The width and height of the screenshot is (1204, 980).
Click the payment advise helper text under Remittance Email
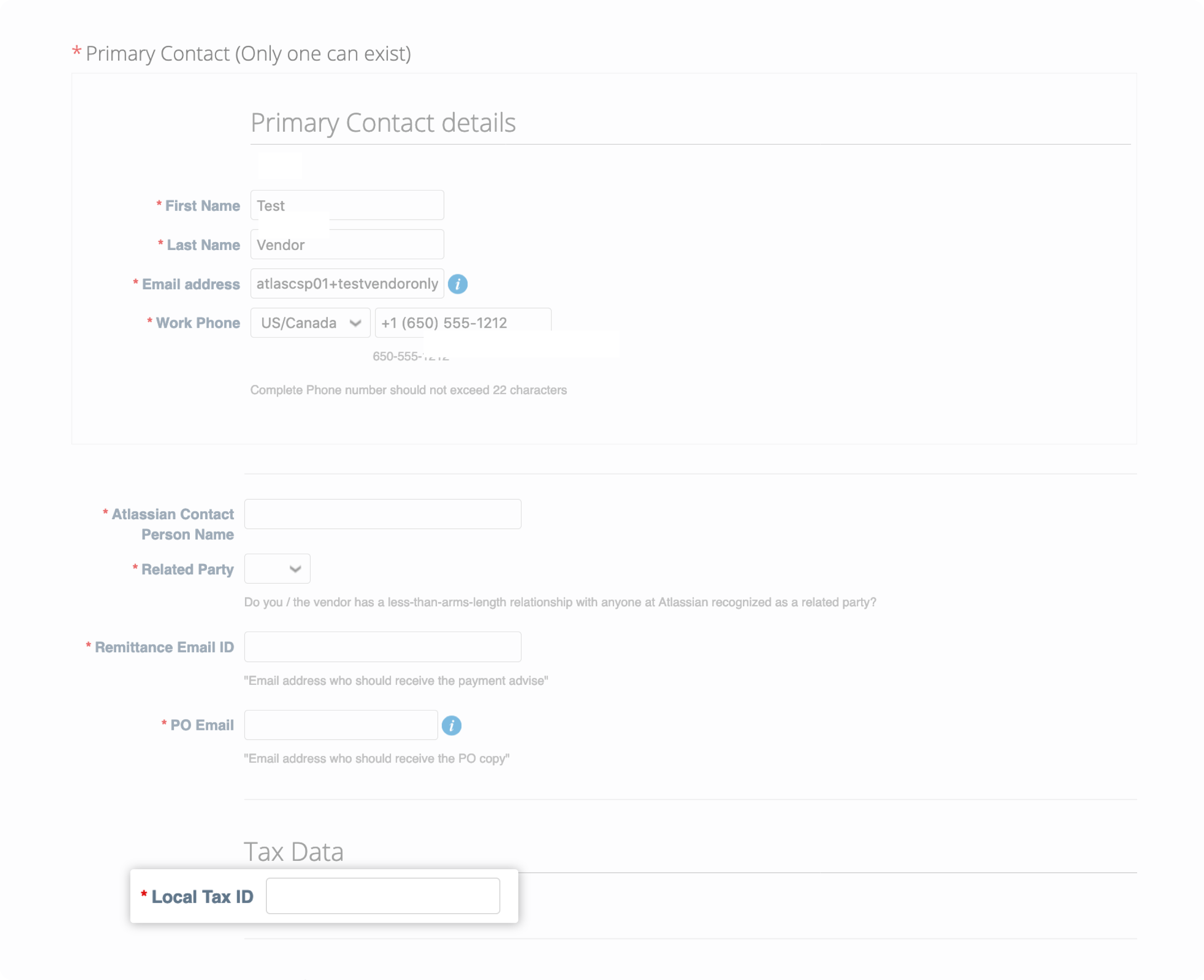(395, 681)
